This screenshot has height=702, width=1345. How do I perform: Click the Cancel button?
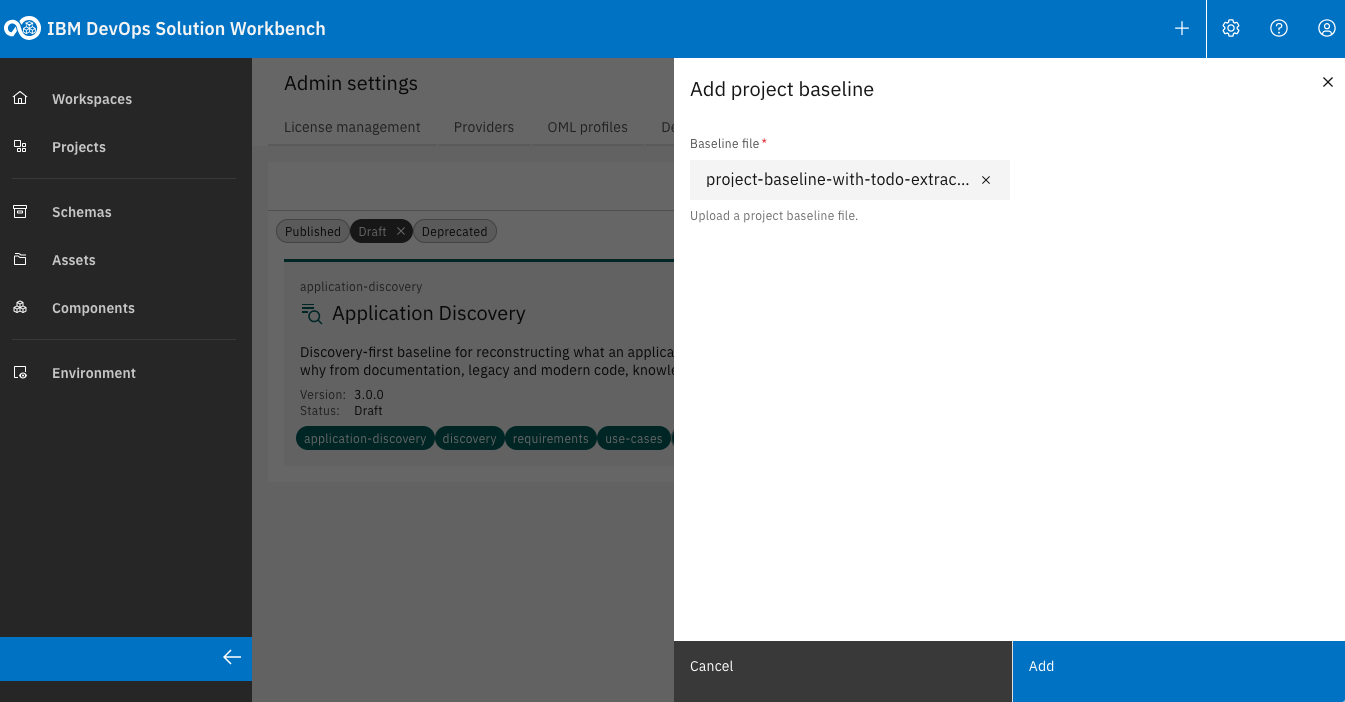click(x=843, y=671)
